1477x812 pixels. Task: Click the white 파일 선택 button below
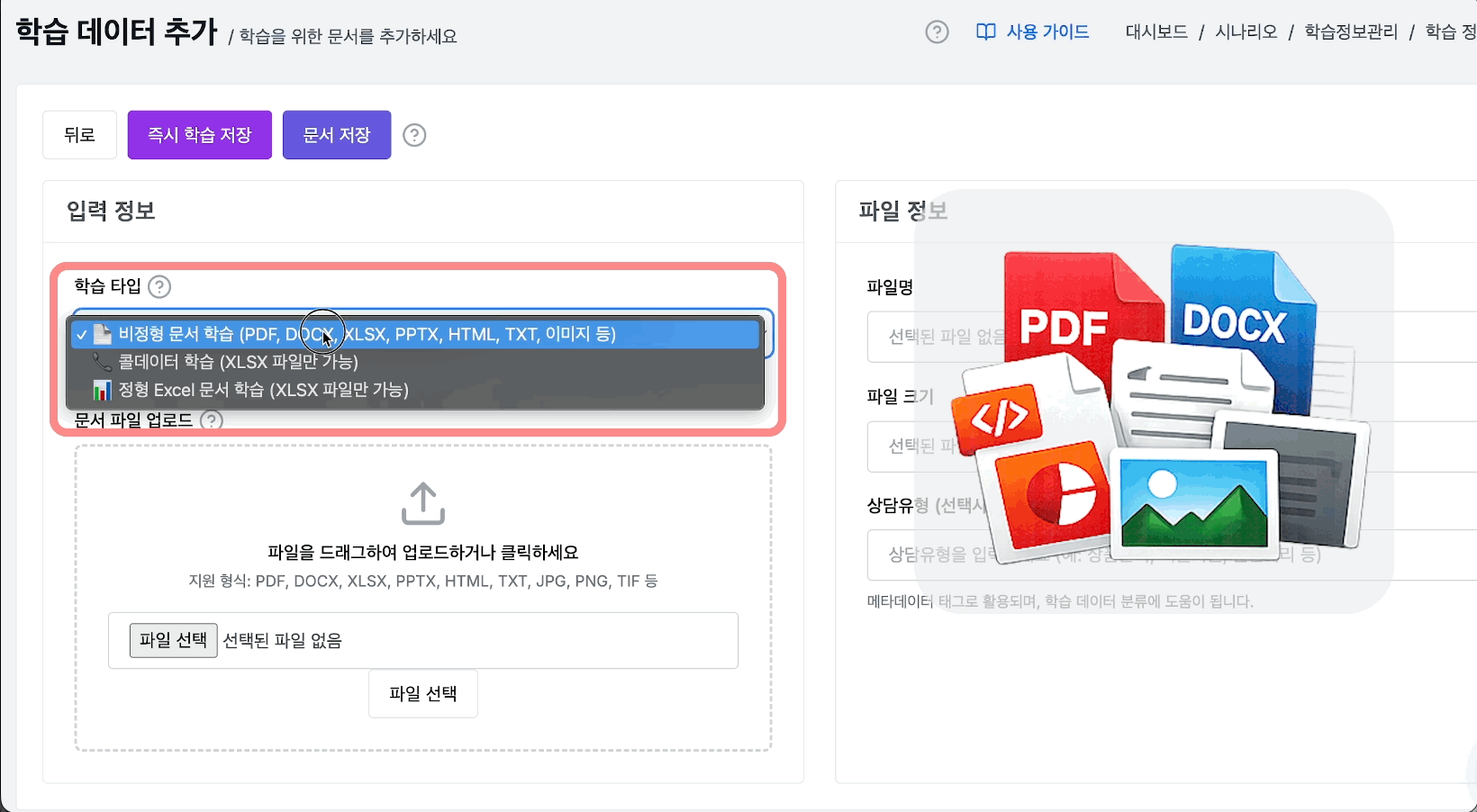point(423,694)
